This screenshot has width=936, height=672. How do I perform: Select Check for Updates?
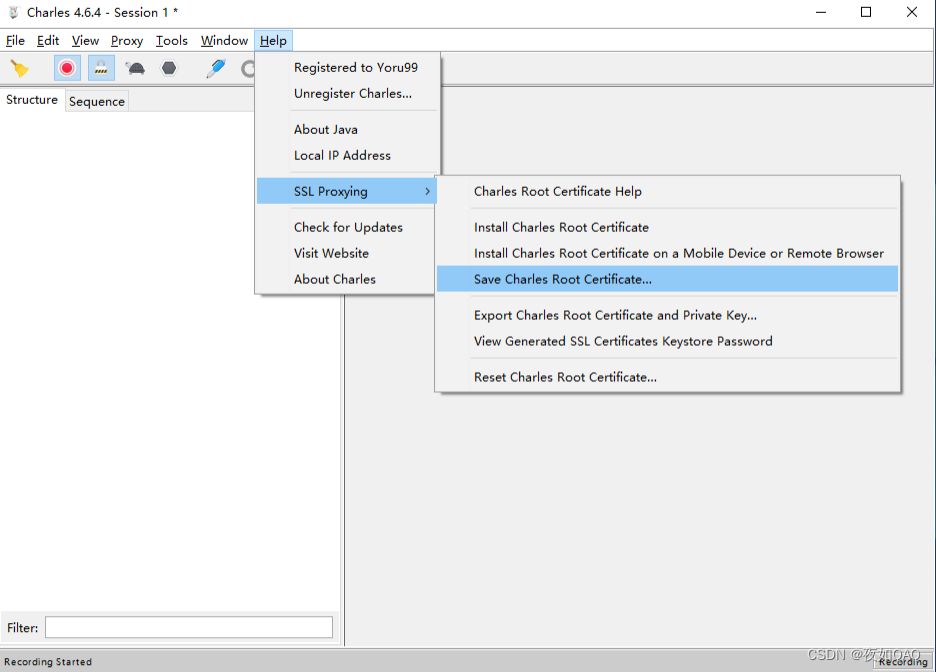348,227
